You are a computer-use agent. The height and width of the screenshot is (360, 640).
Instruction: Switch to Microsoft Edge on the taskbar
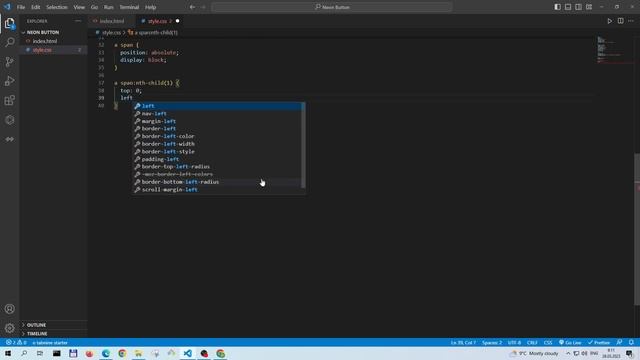106,353
